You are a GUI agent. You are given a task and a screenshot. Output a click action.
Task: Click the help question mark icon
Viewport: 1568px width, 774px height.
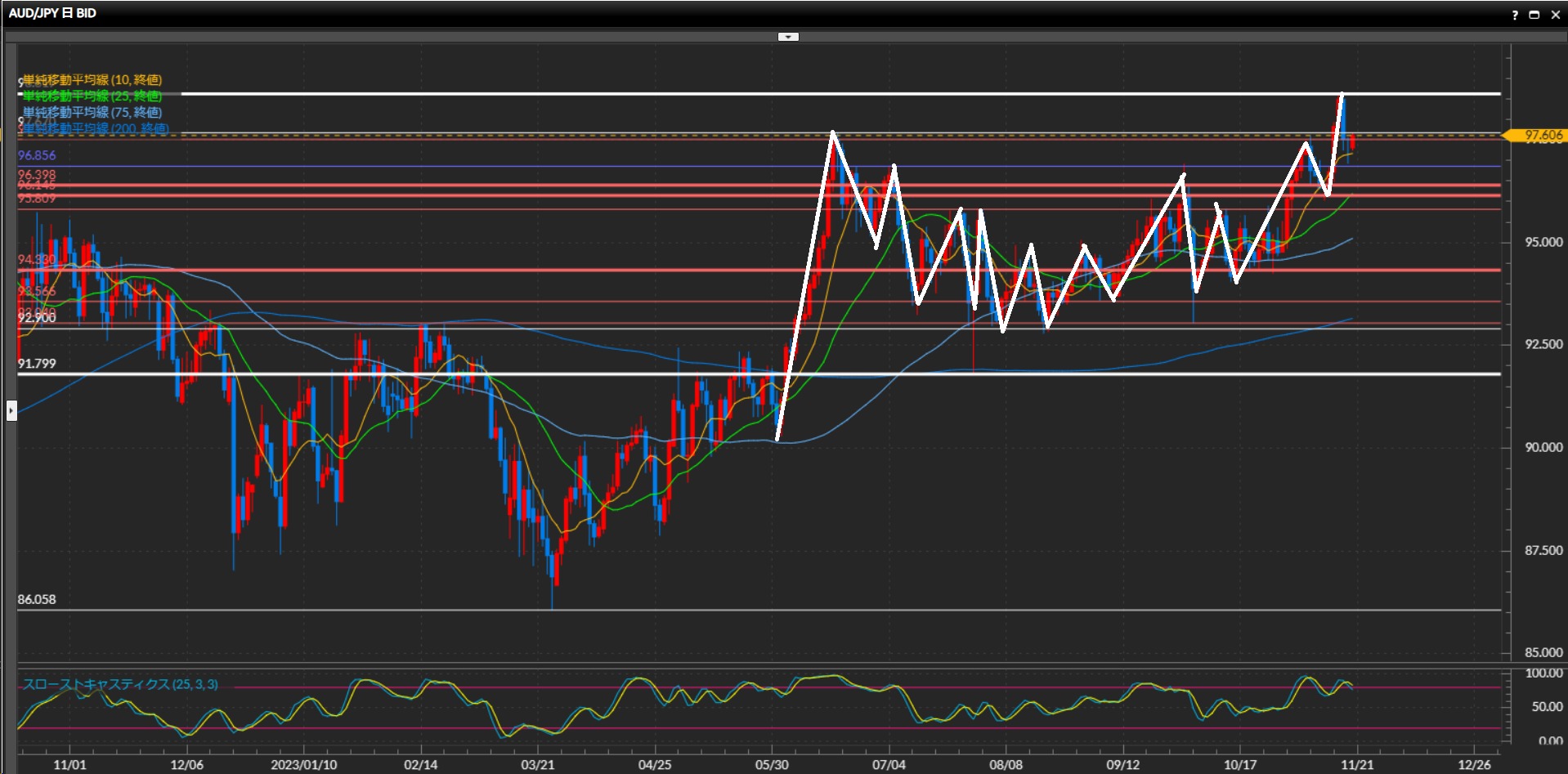point(1515,15)
